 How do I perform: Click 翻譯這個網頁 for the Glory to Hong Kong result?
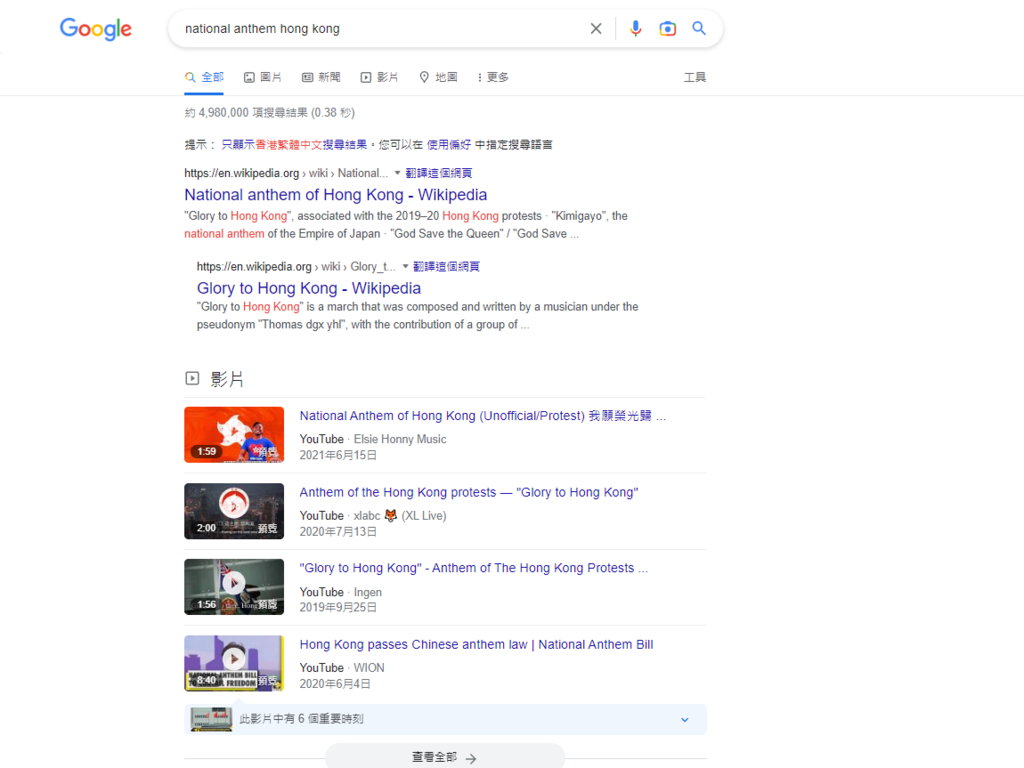447,266
